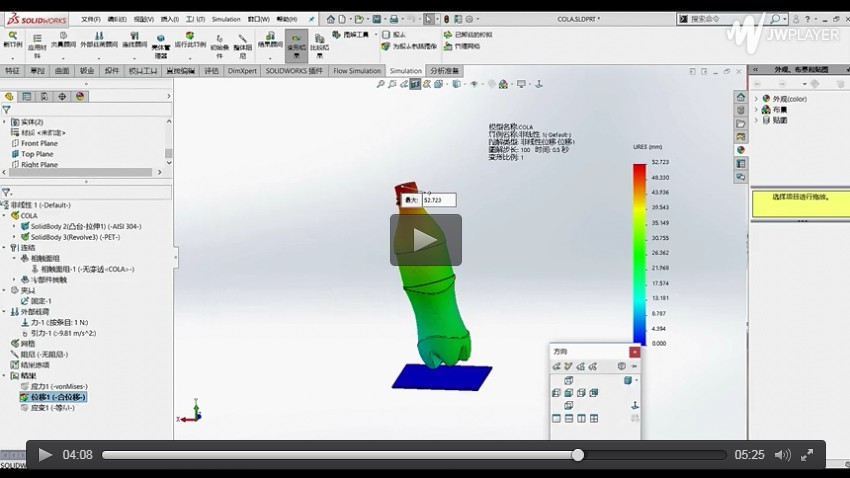The height and width of the screenshot is (478, 850).
Task: Close the 方向 orientation dialog
Action: coord(634,352)
